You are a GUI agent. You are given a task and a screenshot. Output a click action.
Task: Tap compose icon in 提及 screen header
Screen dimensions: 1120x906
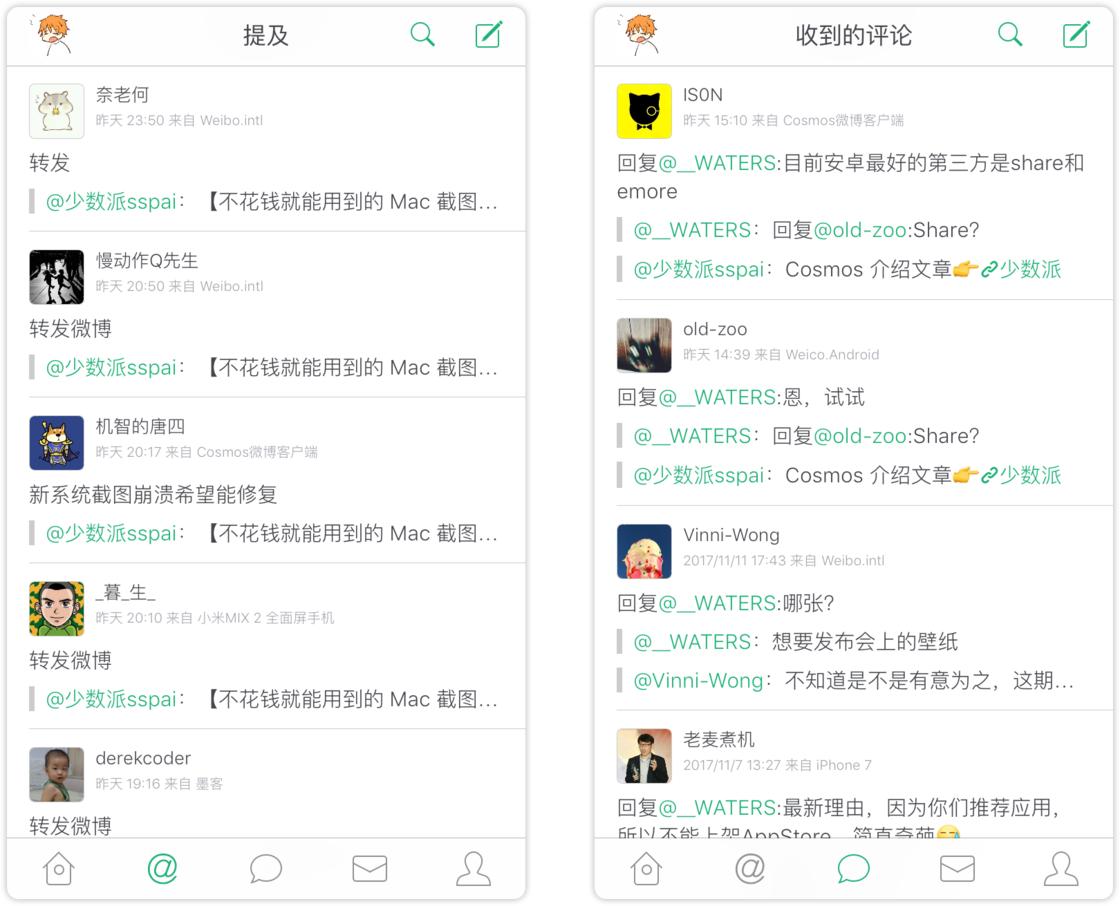point(489,34)
